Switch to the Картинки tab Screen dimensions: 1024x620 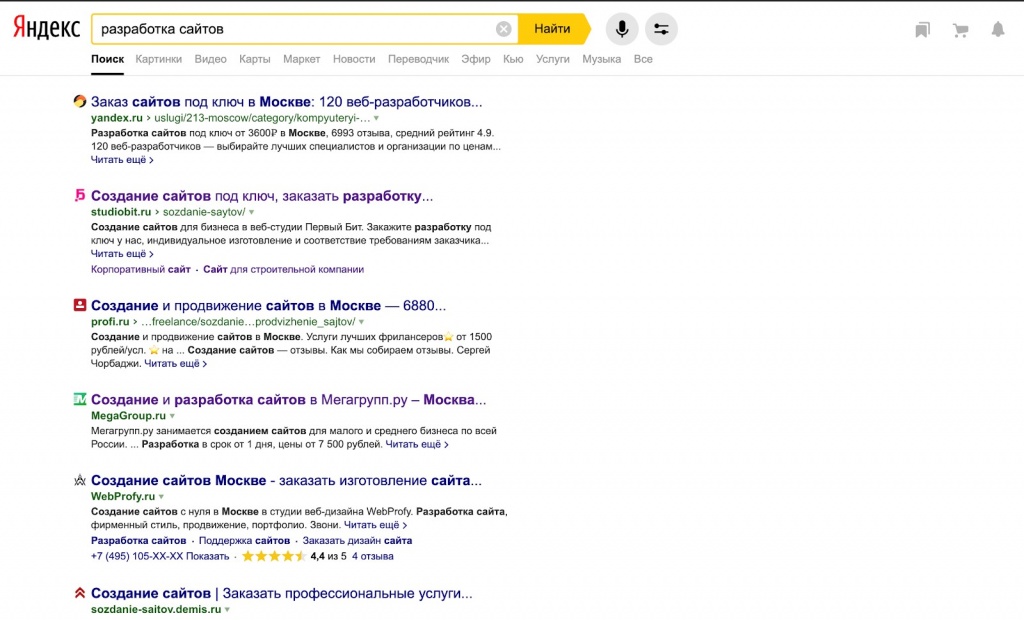[x=159, y=59]
